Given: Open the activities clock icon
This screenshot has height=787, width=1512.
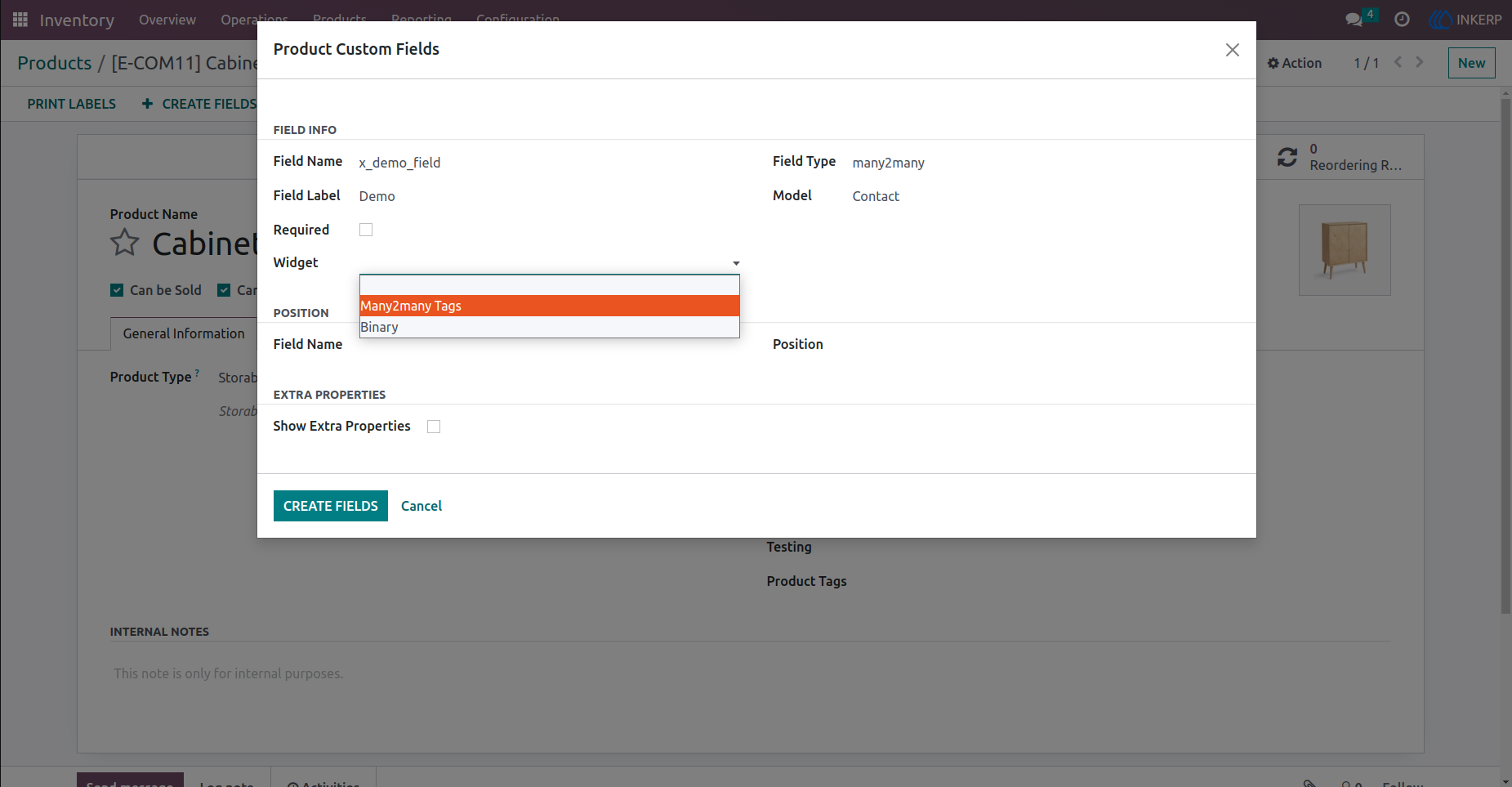Looking at the screenshot, I should 1402,20.
